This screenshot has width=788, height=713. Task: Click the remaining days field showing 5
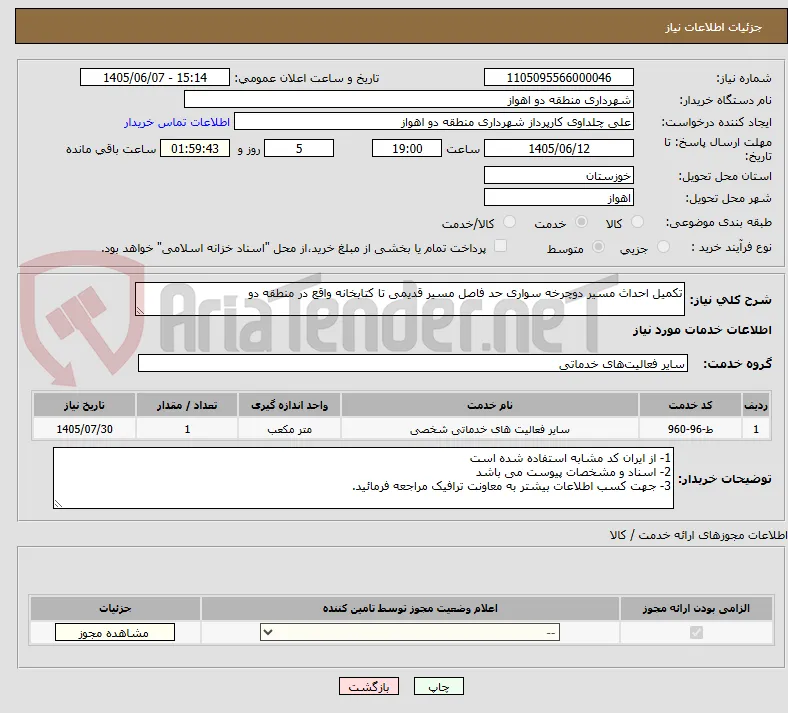click(299, 148)
